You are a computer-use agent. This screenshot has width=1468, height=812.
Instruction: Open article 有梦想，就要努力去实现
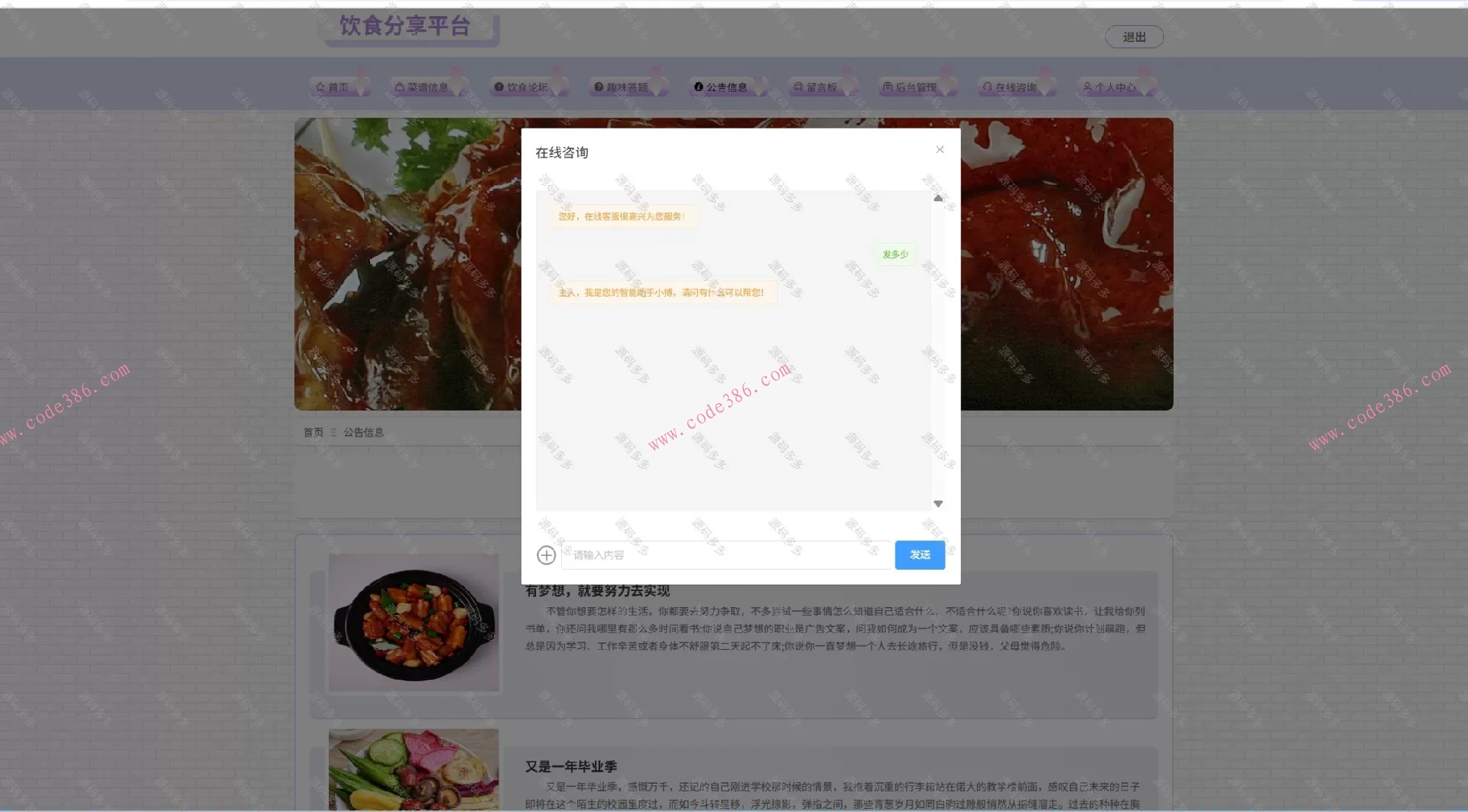tap(596, 591)
